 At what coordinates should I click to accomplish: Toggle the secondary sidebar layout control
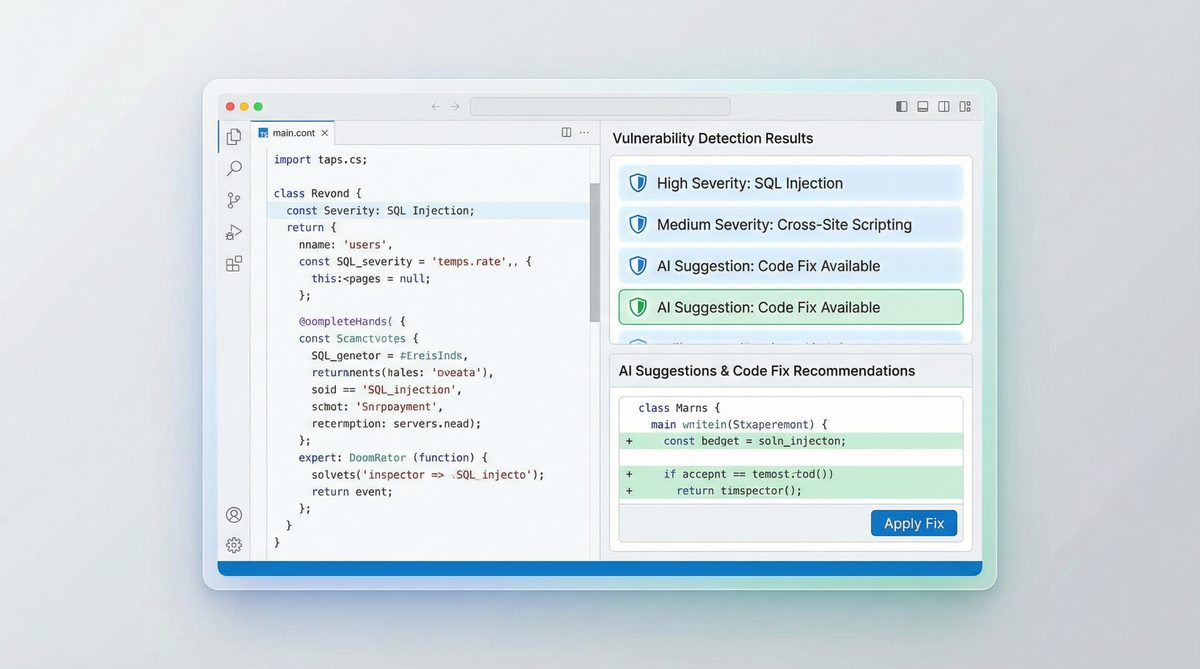[942, 106]
